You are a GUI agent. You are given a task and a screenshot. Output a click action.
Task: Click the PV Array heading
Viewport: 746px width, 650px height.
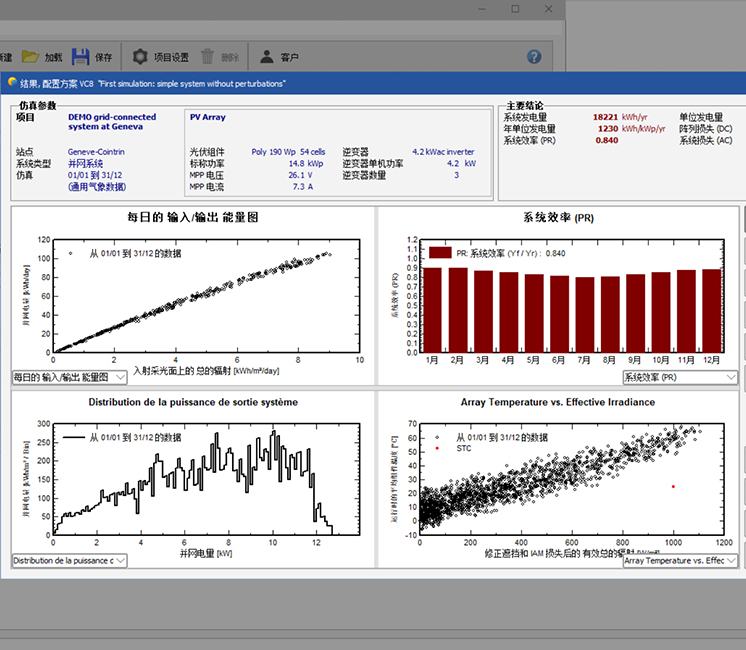click(x=207, y=117)
